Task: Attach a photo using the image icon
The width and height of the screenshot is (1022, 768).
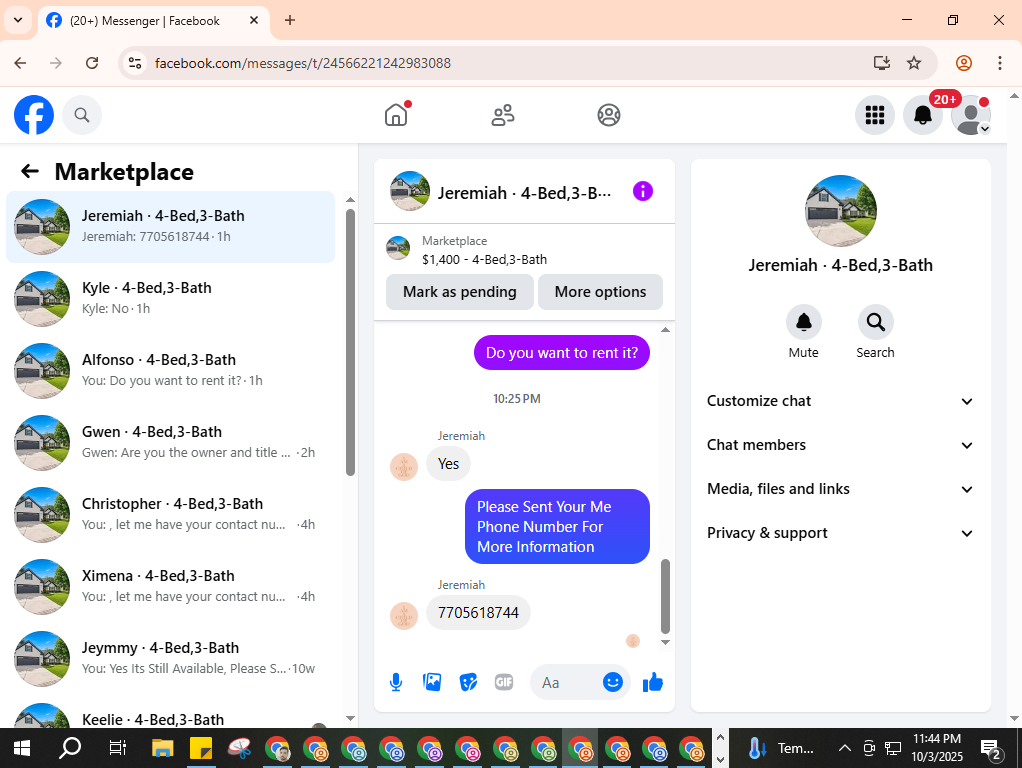Action: pos(432,683)
